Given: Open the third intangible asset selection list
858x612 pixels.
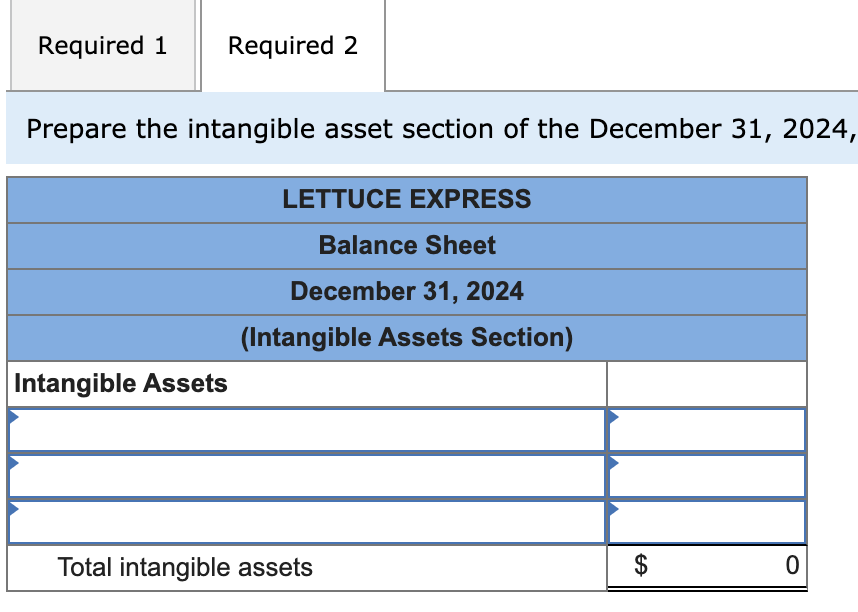Looking at the screenshot, I should pyautogui.click(x=300, y=522).
